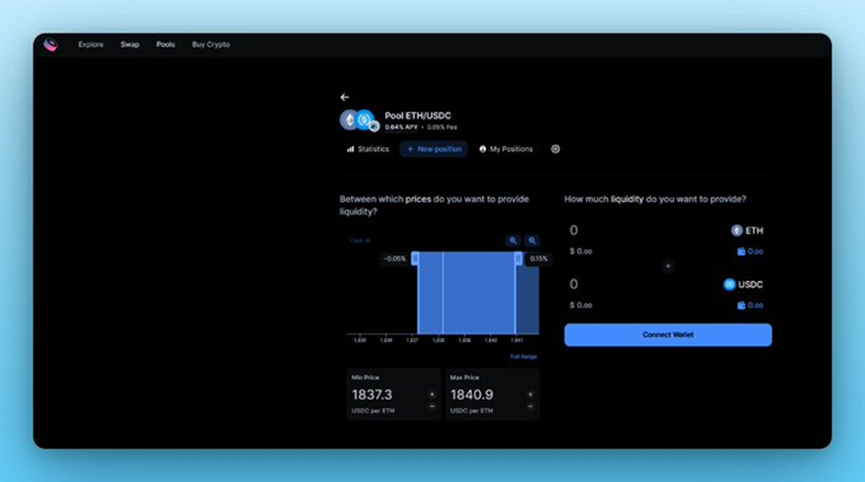Image resolution: width=865 pixels, height=482 pixels.
Task: Increase Max Price with plus stepper
Action: (530, 394)
